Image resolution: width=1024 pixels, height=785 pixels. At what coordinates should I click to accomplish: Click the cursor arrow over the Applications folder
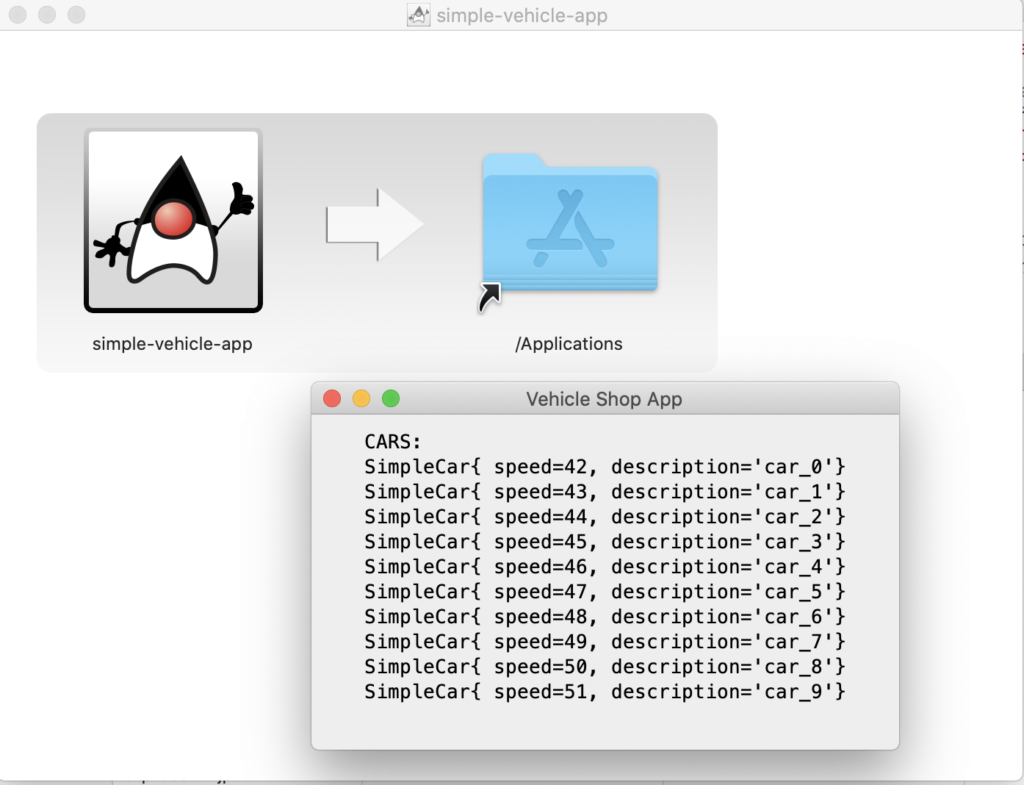490,297
